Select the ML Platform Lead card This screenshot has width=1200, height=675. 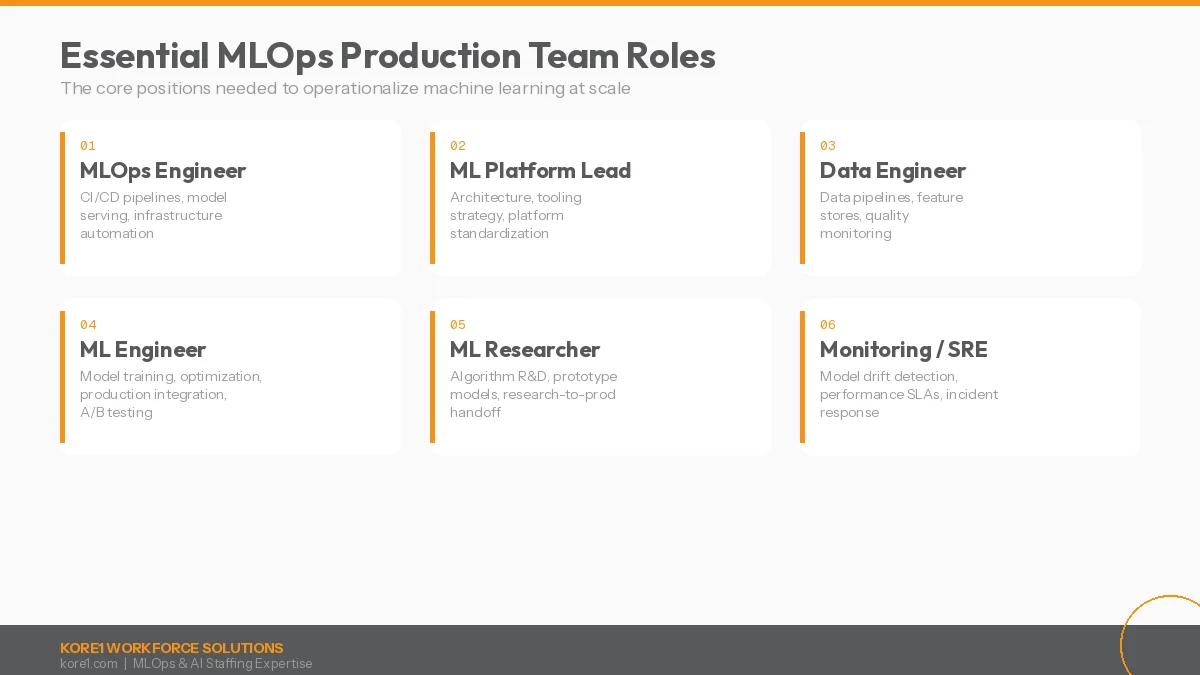coord(600,197)
